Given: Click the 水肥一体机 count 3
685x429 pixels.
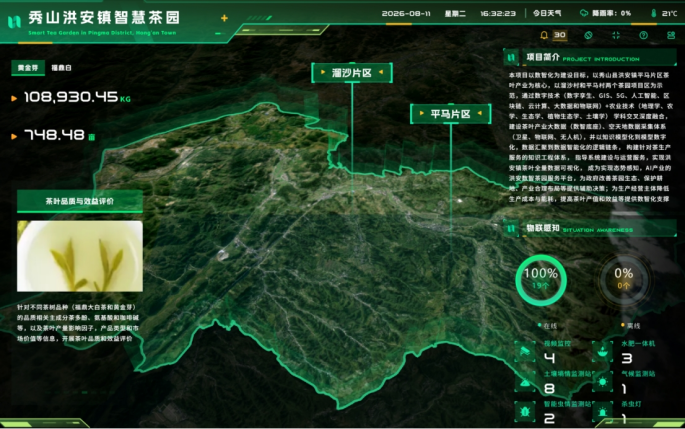Looking at the screenshot, I should (x=627, y=358).
